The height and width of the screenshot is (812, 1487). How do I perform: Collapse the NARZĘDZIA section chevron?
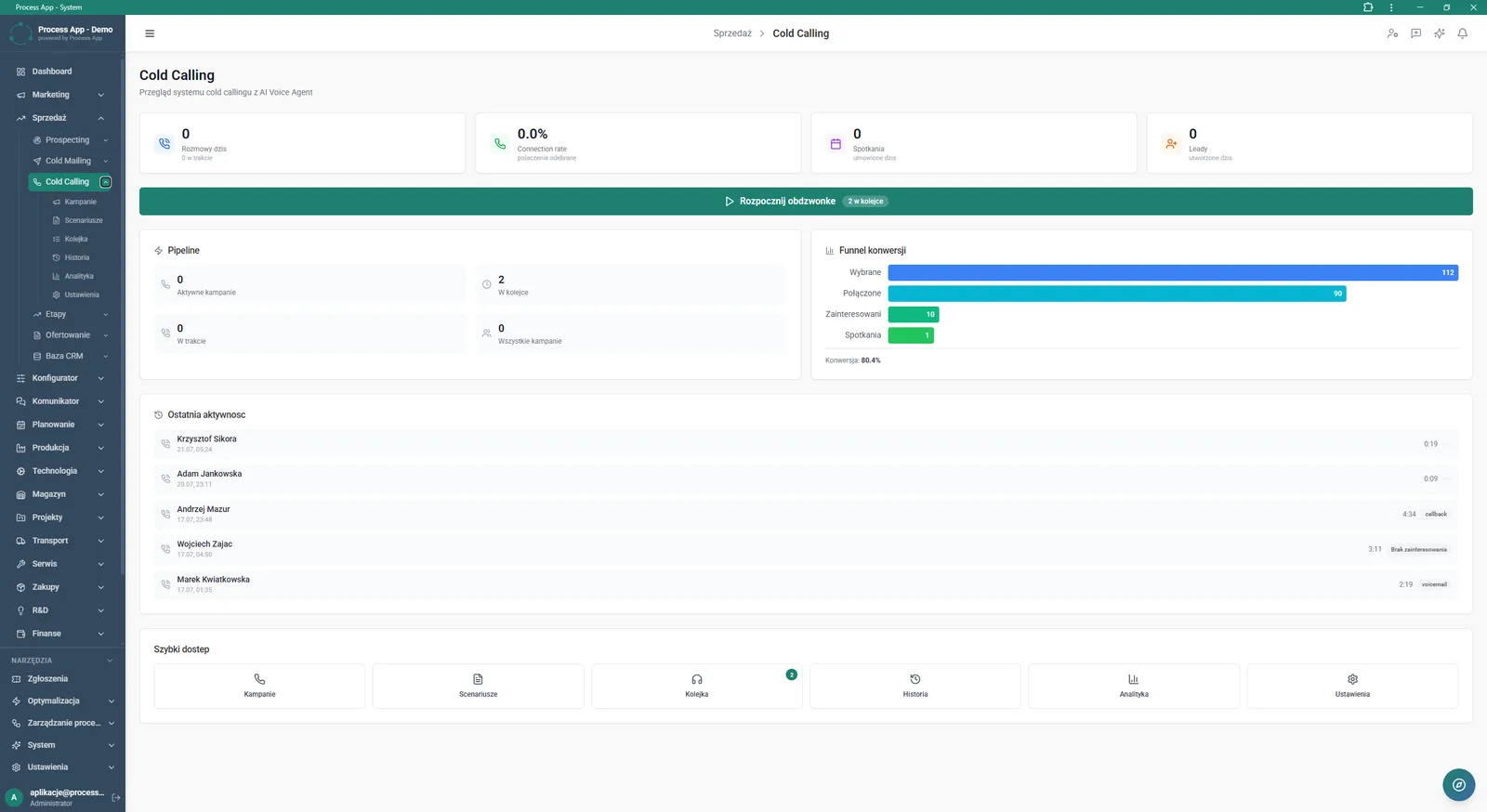(110, 661)
